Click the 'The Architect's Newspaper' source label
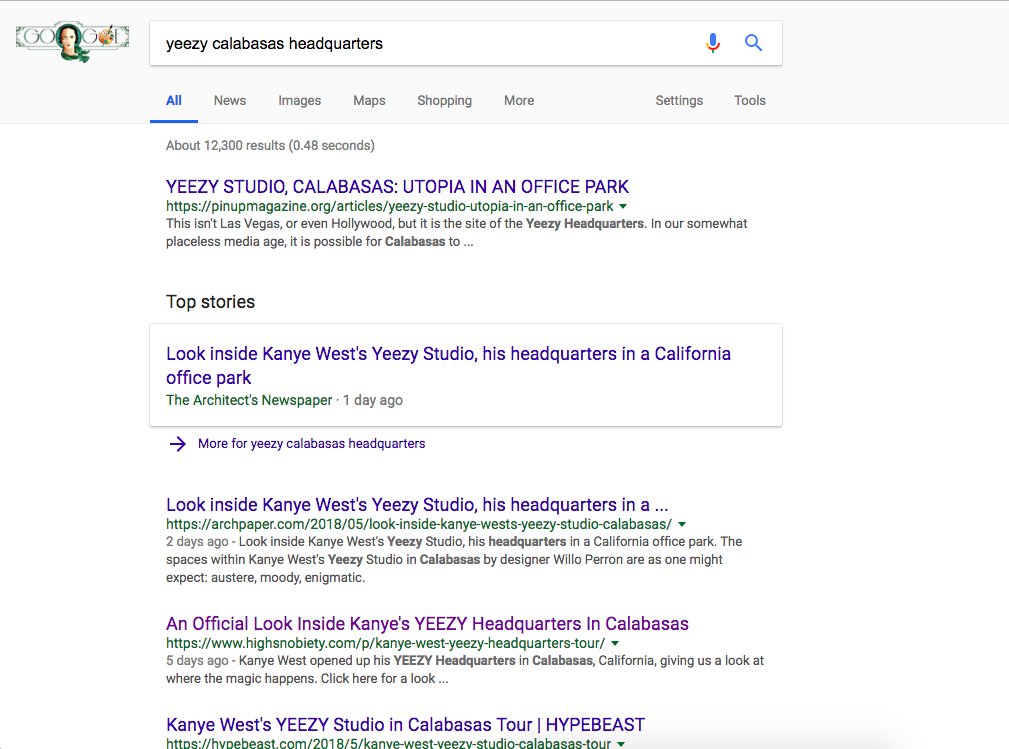The width and height of the screenshot is (1009, 749). (x=249, y=400)
